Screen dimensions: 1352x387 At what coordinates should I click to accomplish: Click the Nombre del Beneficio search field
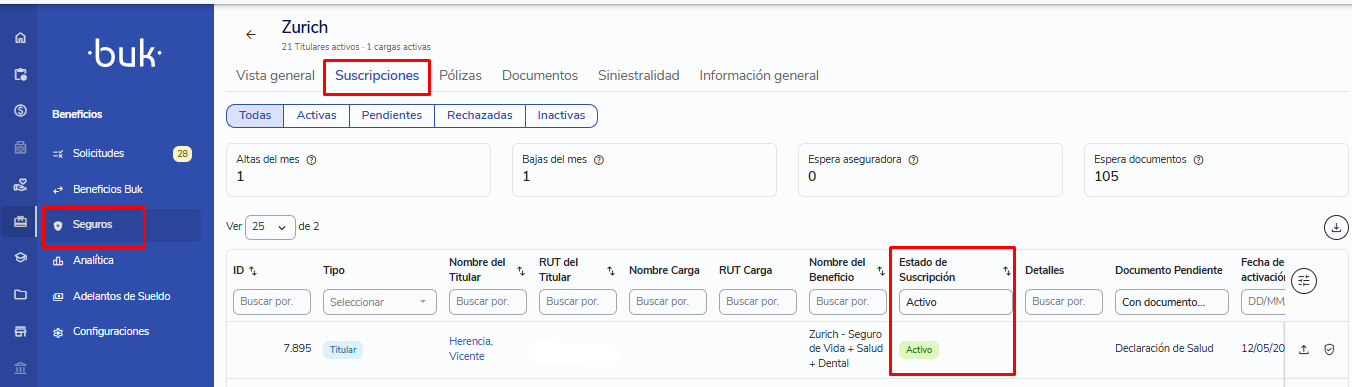tap(848, 302)
